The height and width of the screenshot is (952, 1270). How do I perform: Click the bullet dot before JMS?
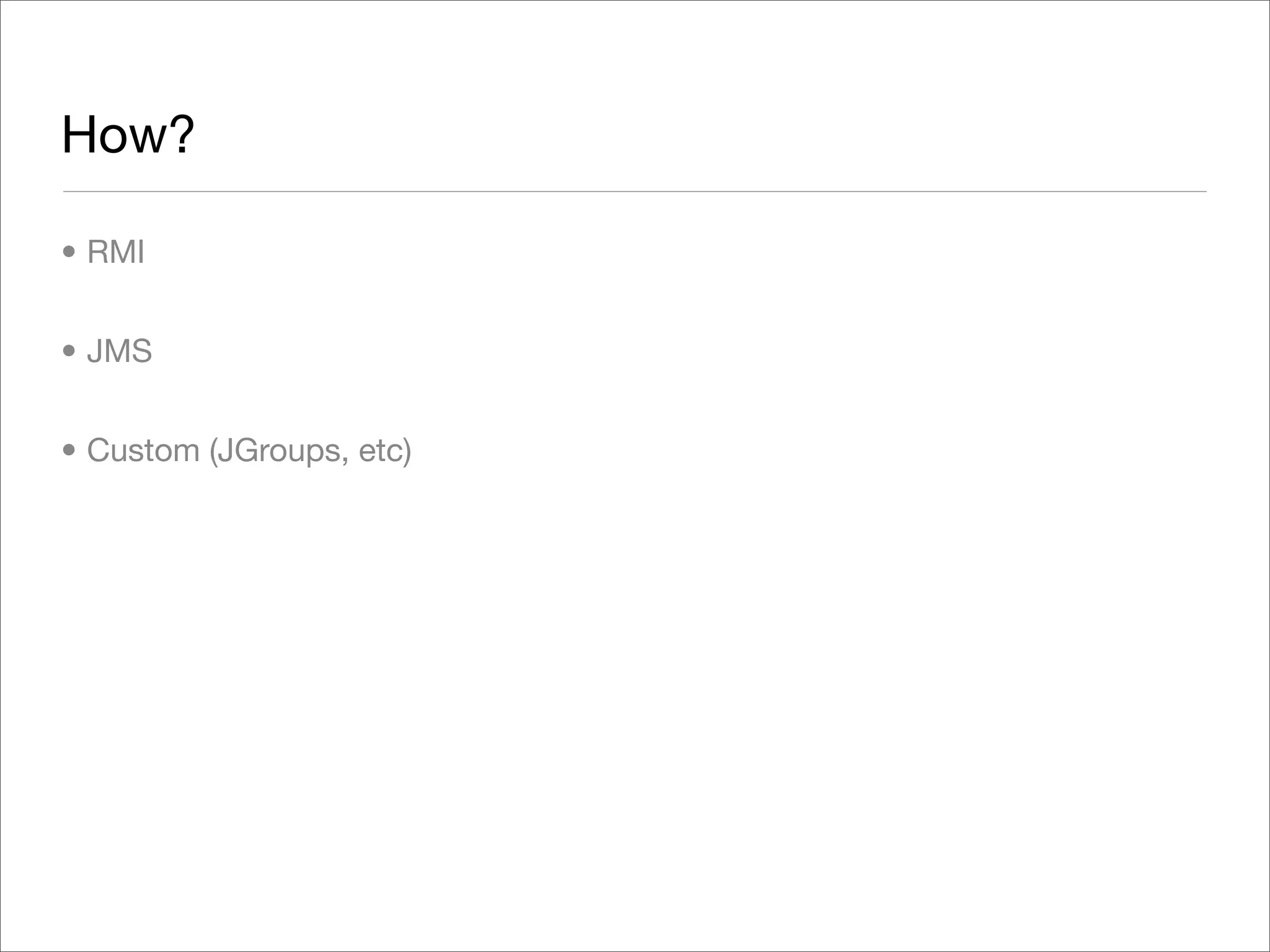pos(69,351)
